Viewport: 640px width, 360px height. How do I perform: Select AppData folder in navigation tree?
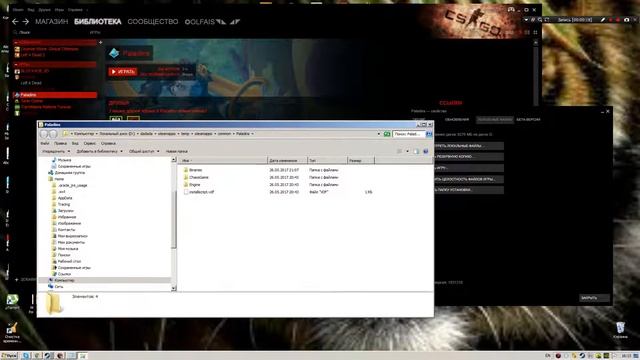click(64, 198)
